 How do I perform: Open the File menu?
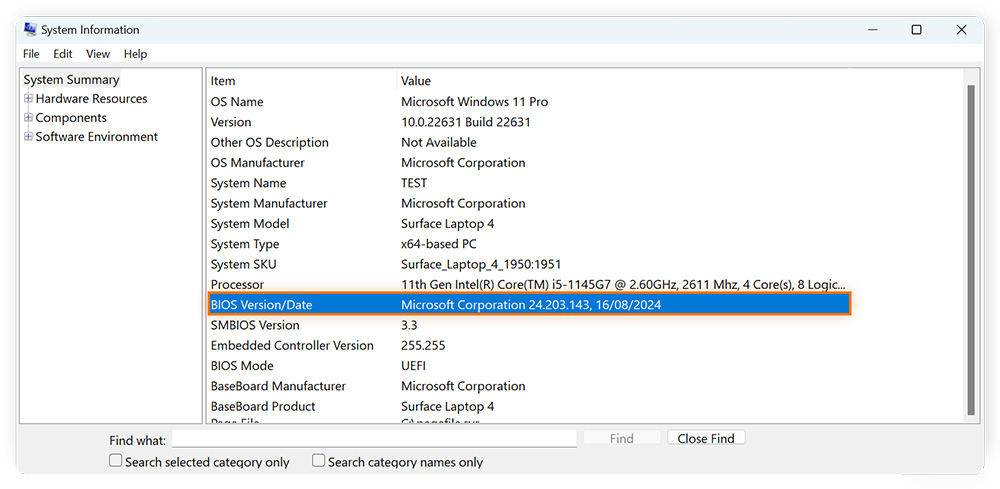coord(31,54)
